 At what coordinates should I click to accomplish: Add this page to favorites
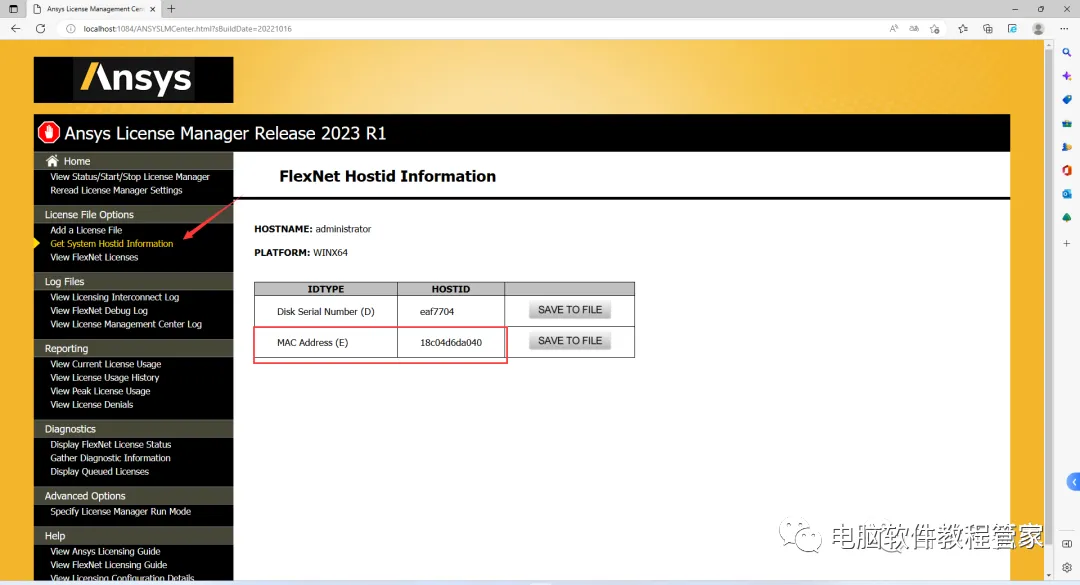point(935,29)
